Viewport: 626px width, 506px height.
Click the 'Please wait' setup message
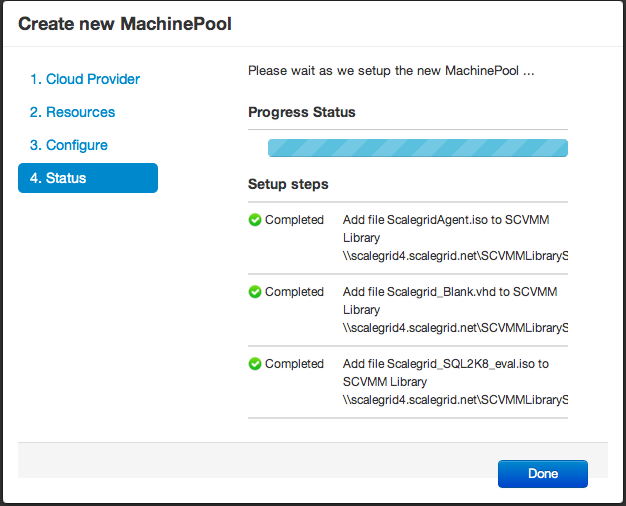pos(390,72)
